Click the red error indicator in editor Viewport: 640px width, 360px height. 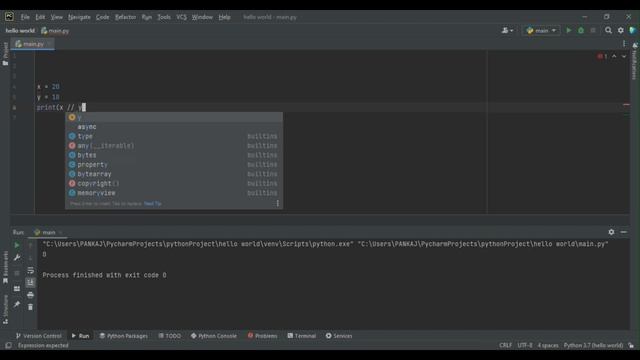point(602,56)
